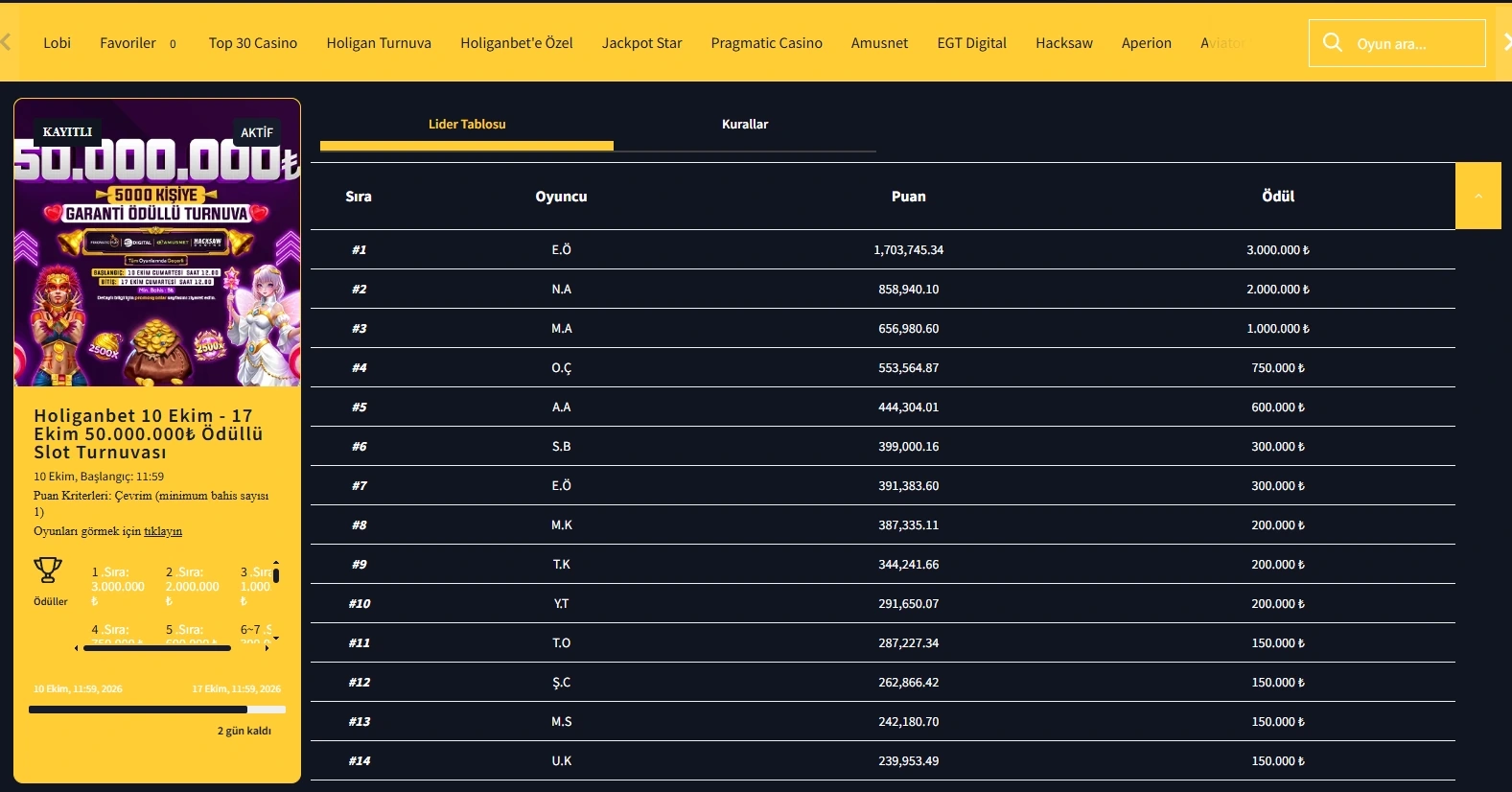Click the Puan column header
The height and width of the screenshot is (792, 1512).
point(909,197)
